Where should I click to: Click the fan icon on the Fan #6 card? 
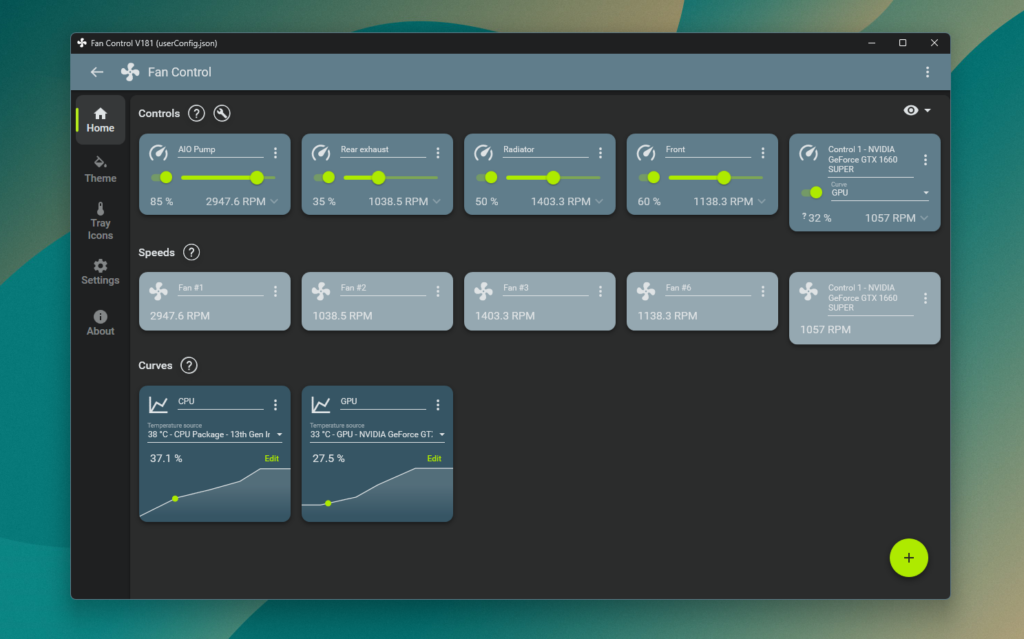click(x=646, y=291)
